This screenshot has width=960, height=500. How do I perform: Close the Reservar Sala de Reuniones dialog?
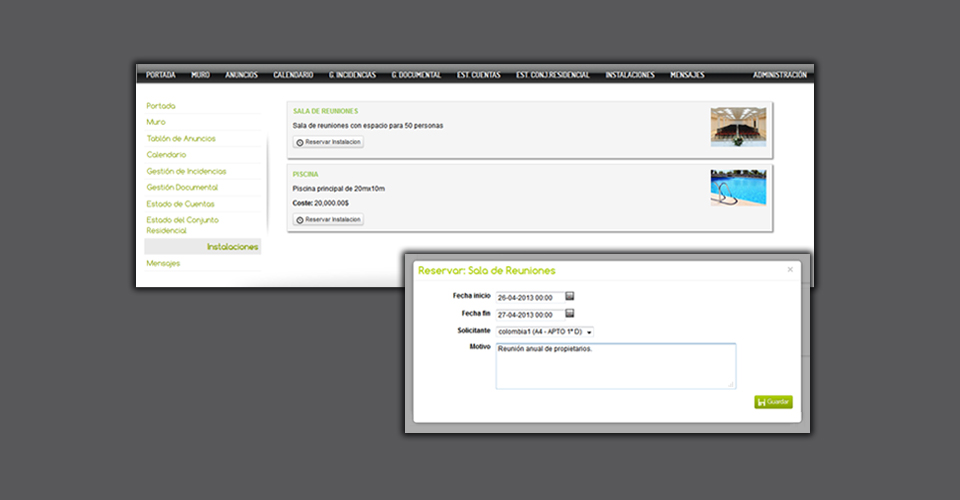point(790,269)
